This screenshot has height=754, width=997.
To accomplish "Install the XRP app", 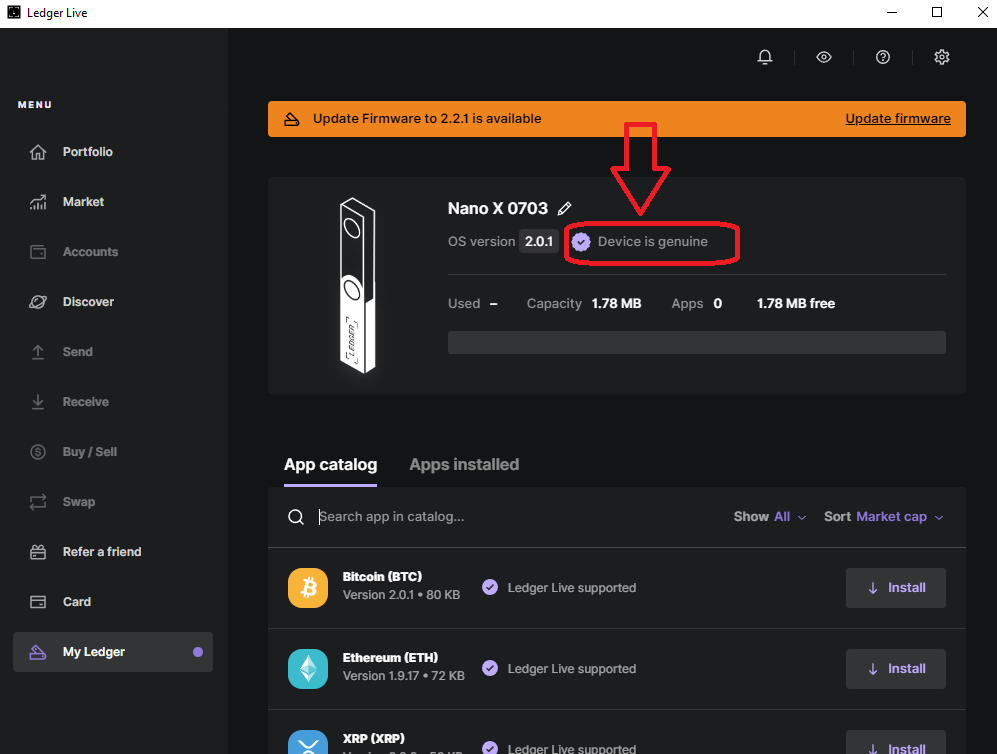I will [895, 742].
